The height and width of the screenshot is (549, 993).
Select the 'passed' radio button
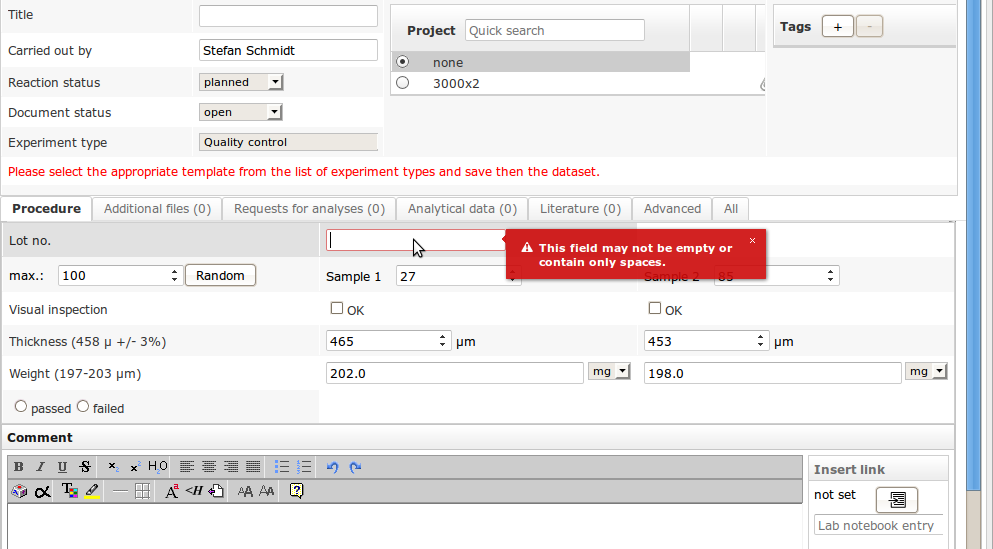point(21,407)
